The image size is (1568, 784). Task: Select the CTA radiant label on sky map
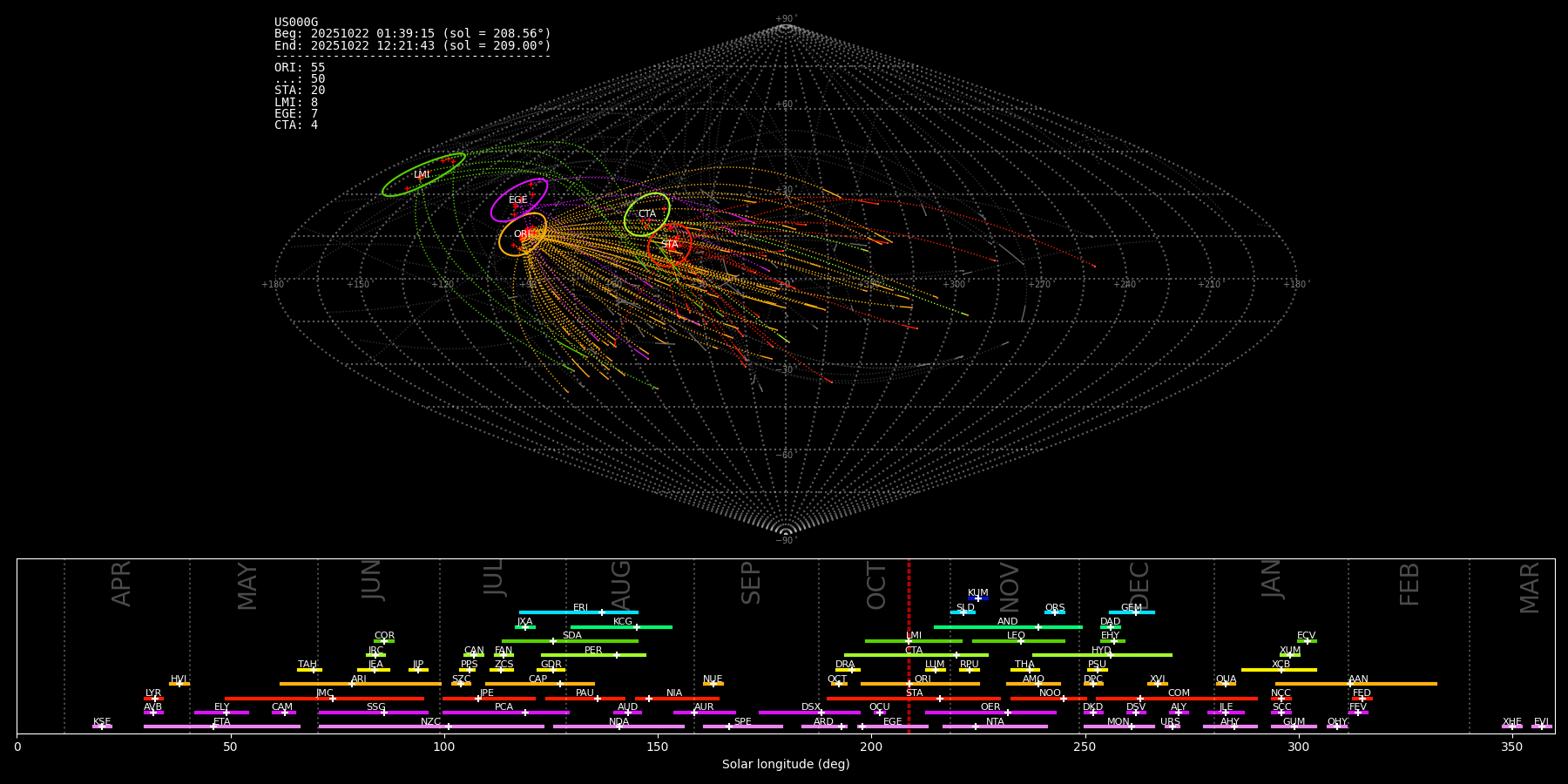point(647,214)
